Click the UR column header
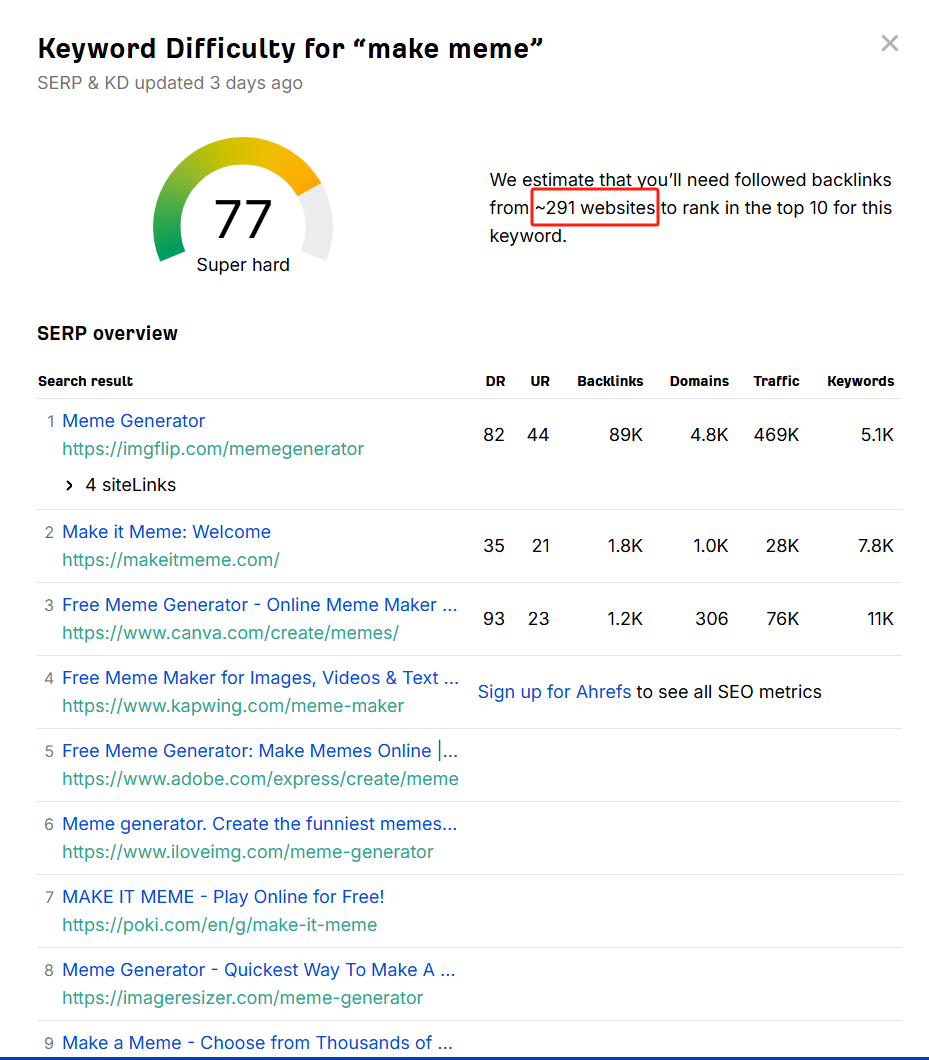The image size is (929, 1060). 540,381
